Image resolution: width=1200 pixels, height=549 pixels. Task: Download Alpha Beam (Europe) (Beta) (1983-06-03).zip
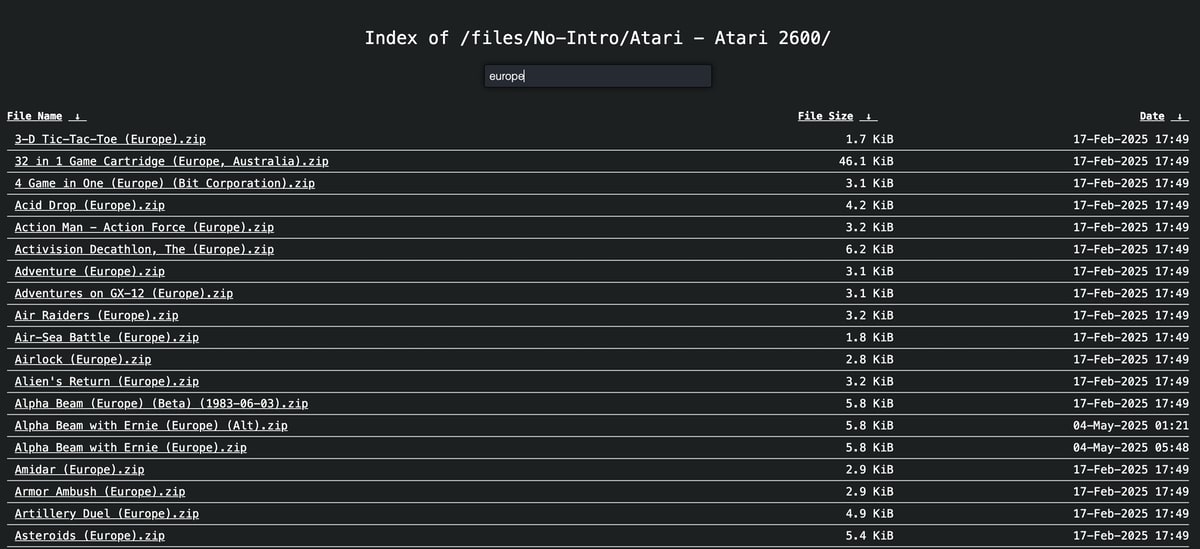pos(161,404)
